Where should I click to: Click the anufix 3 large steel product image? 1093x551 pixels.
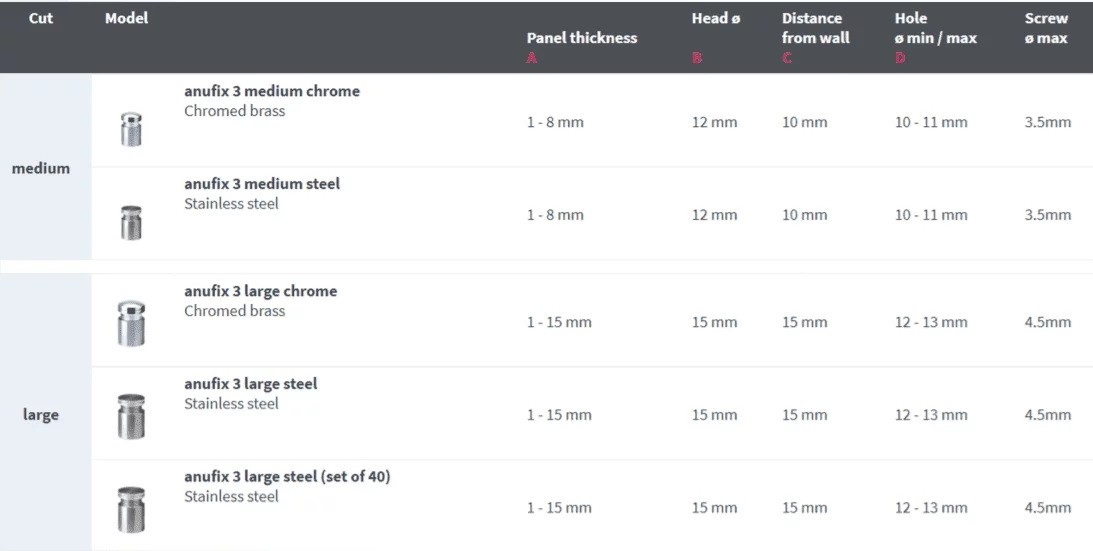131,416
